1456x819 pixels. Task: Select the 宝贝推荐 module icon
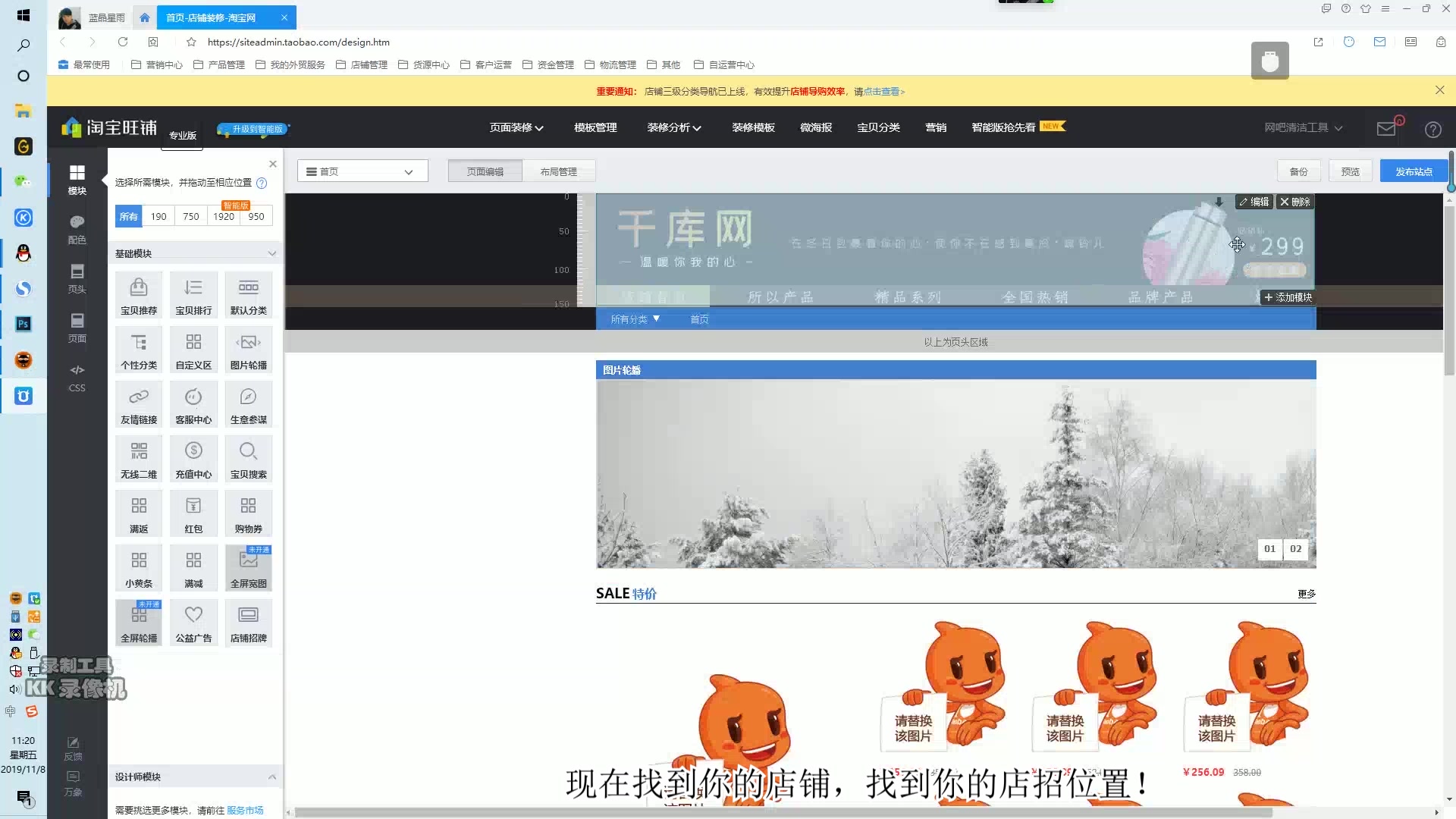(139, 294)
